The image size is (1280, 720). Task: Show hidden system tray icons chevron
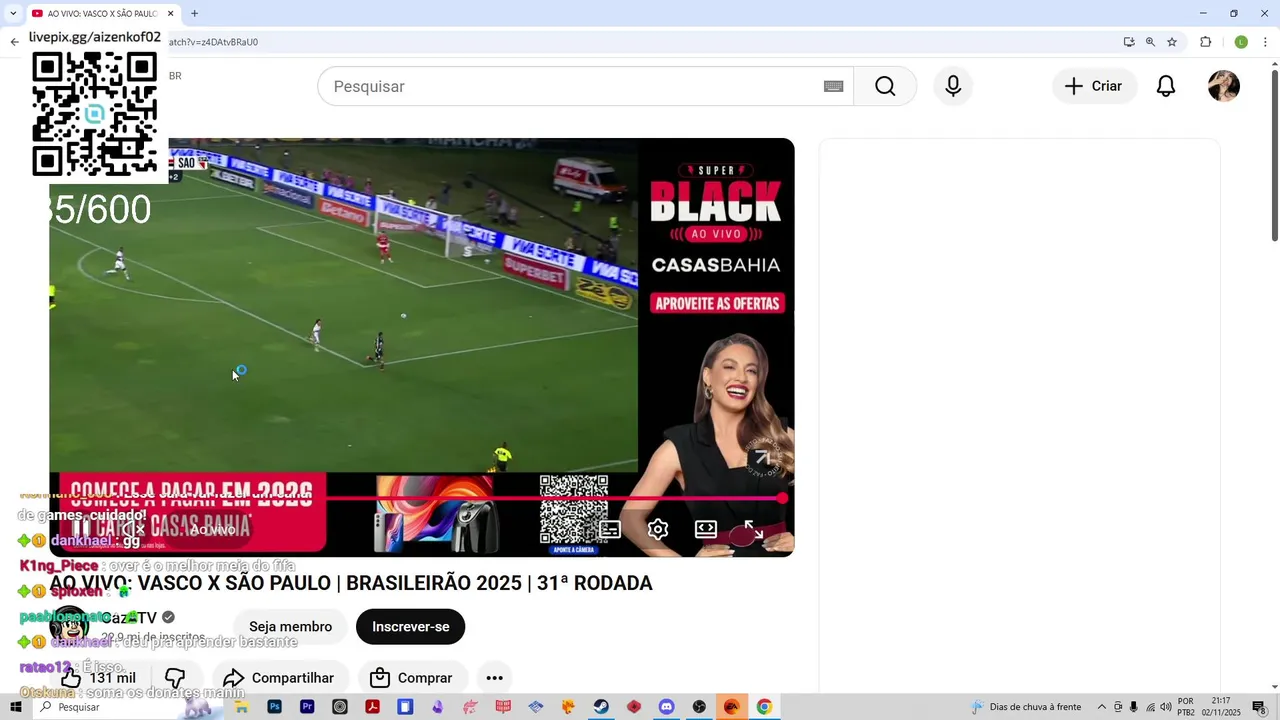pyautogui.click(x=1102, y=707)
